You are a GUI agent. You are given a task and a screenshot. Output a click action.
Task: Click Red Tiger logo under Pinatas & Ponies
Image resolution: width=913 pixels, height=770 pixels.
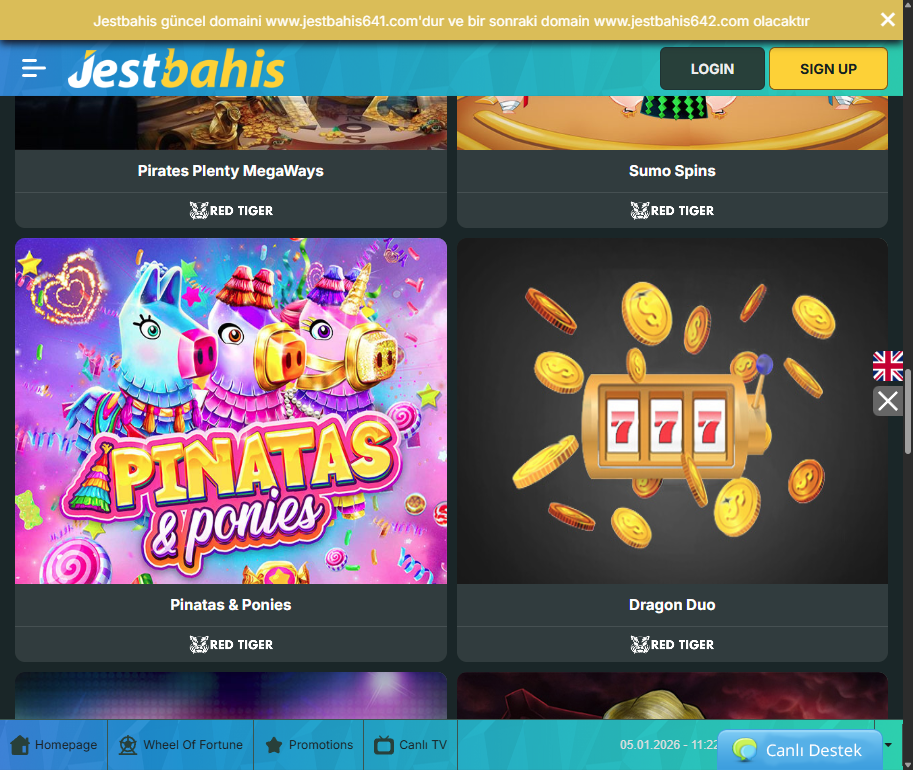tap(231, 644)
